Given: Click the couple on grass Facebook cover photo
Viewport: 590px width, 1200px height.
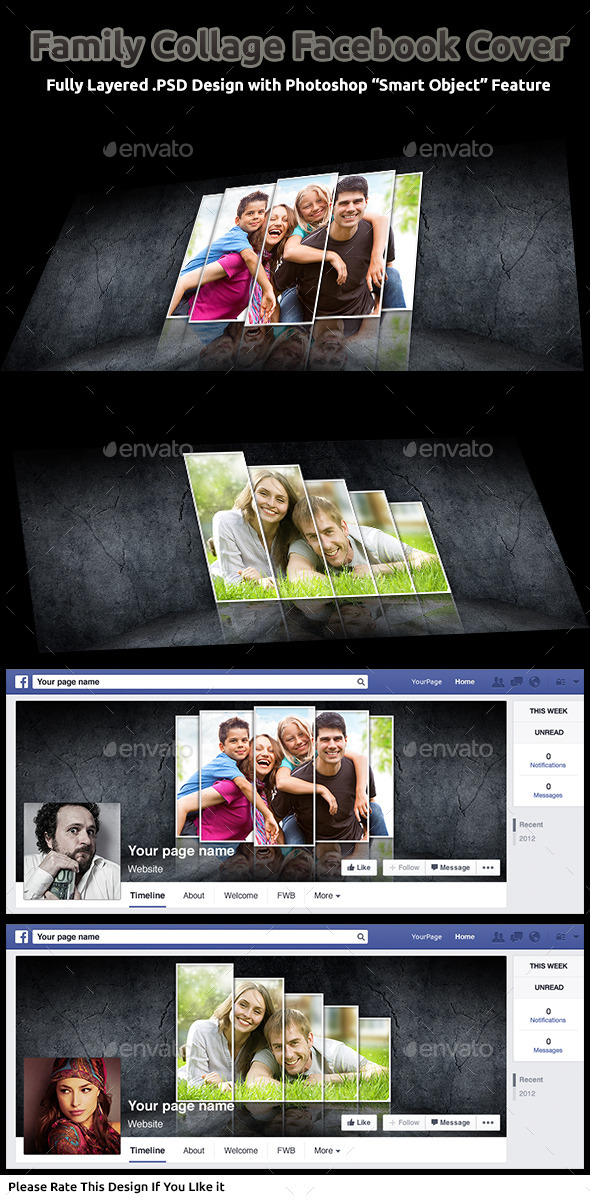Looking at the screenshot, I should click(262, 1046).
